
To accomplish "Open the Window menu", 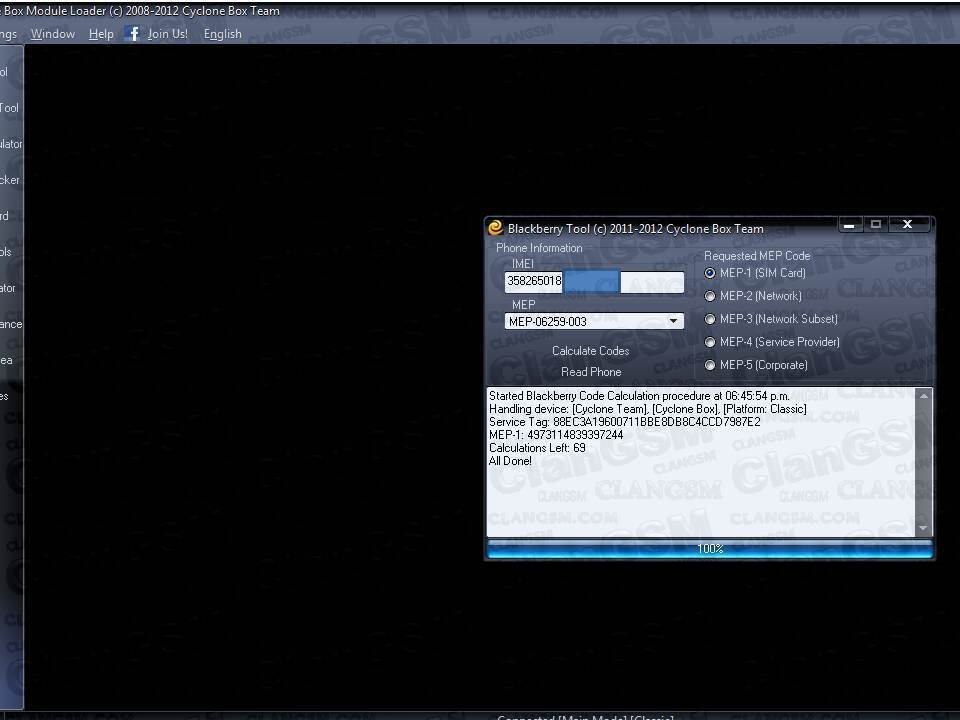I will (x=53, y=34).
